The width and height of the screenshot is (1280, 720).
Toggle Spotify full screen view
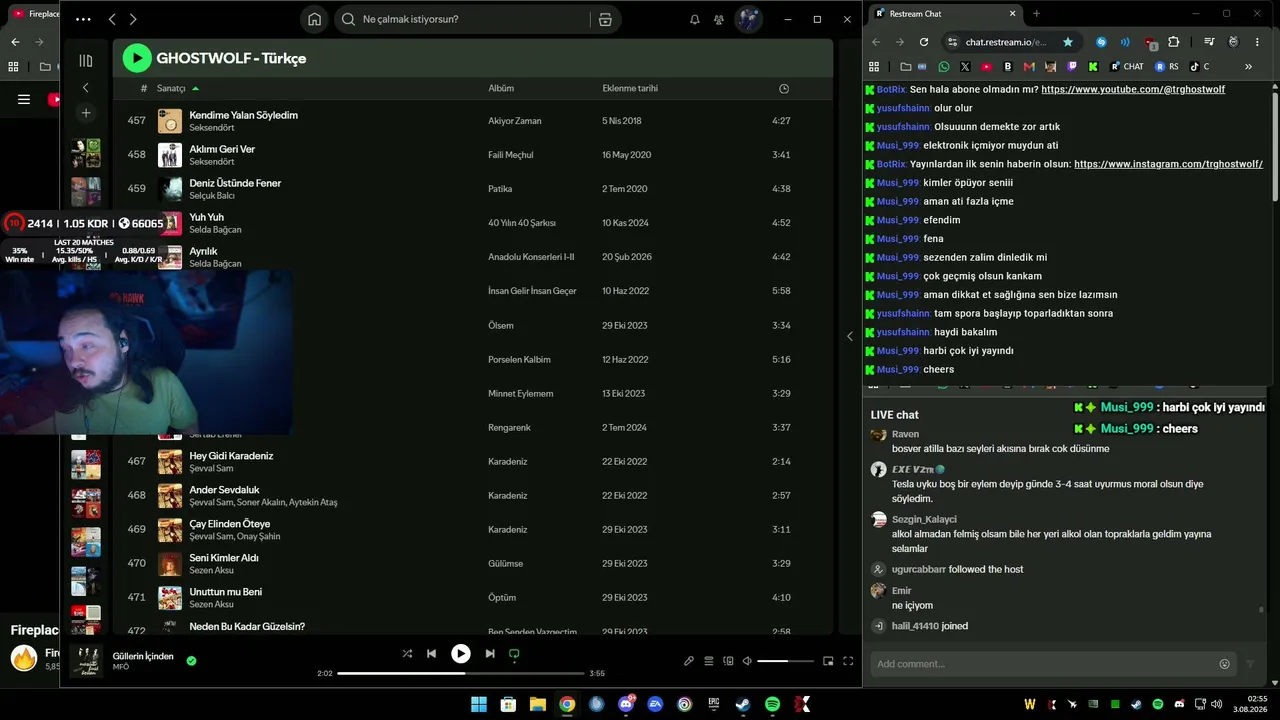[x=848, y=661]
